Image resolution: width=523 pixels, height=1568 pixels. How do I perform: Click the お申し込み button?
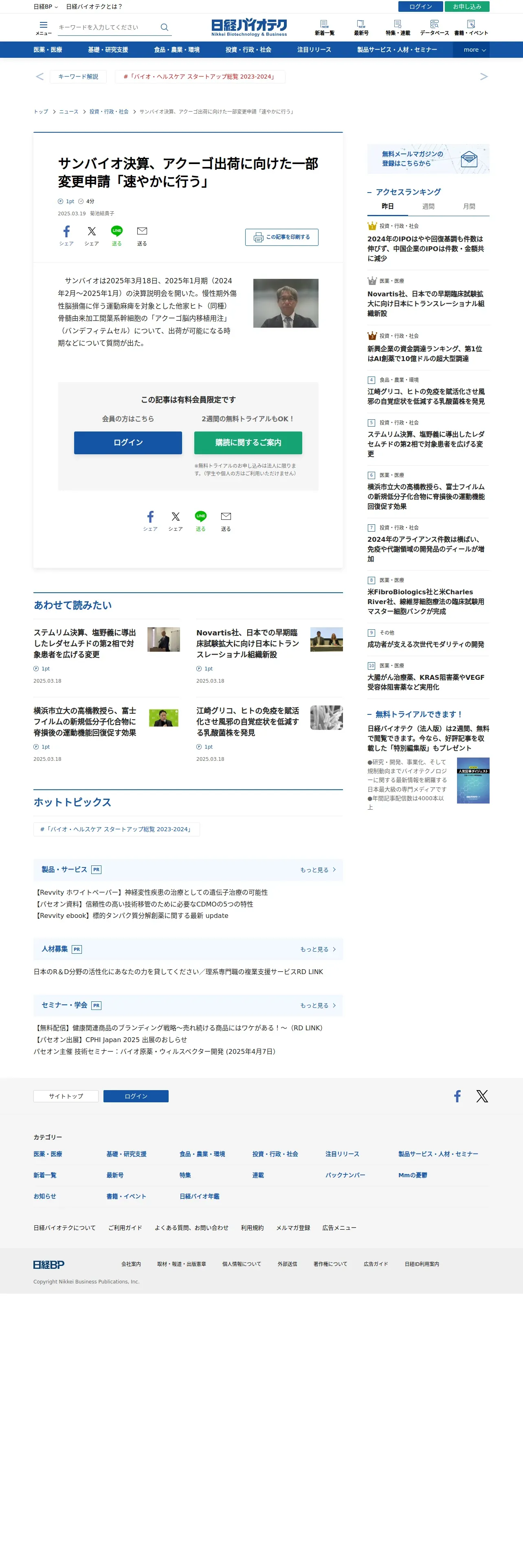click(467, 7)
